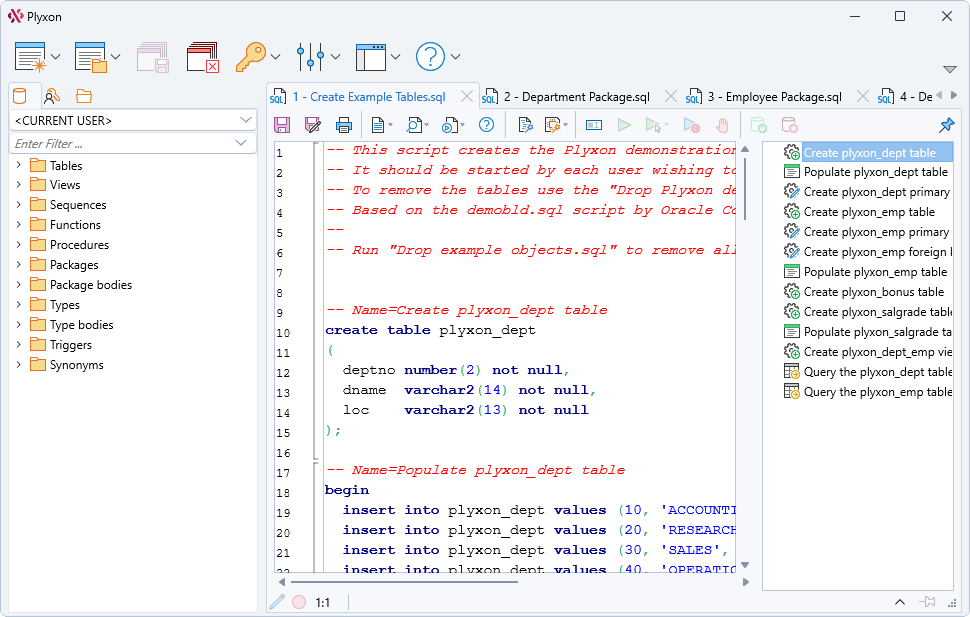Switch to 2 - Department Package.sql tab
The image size is (970, 617).
point(577,97)
